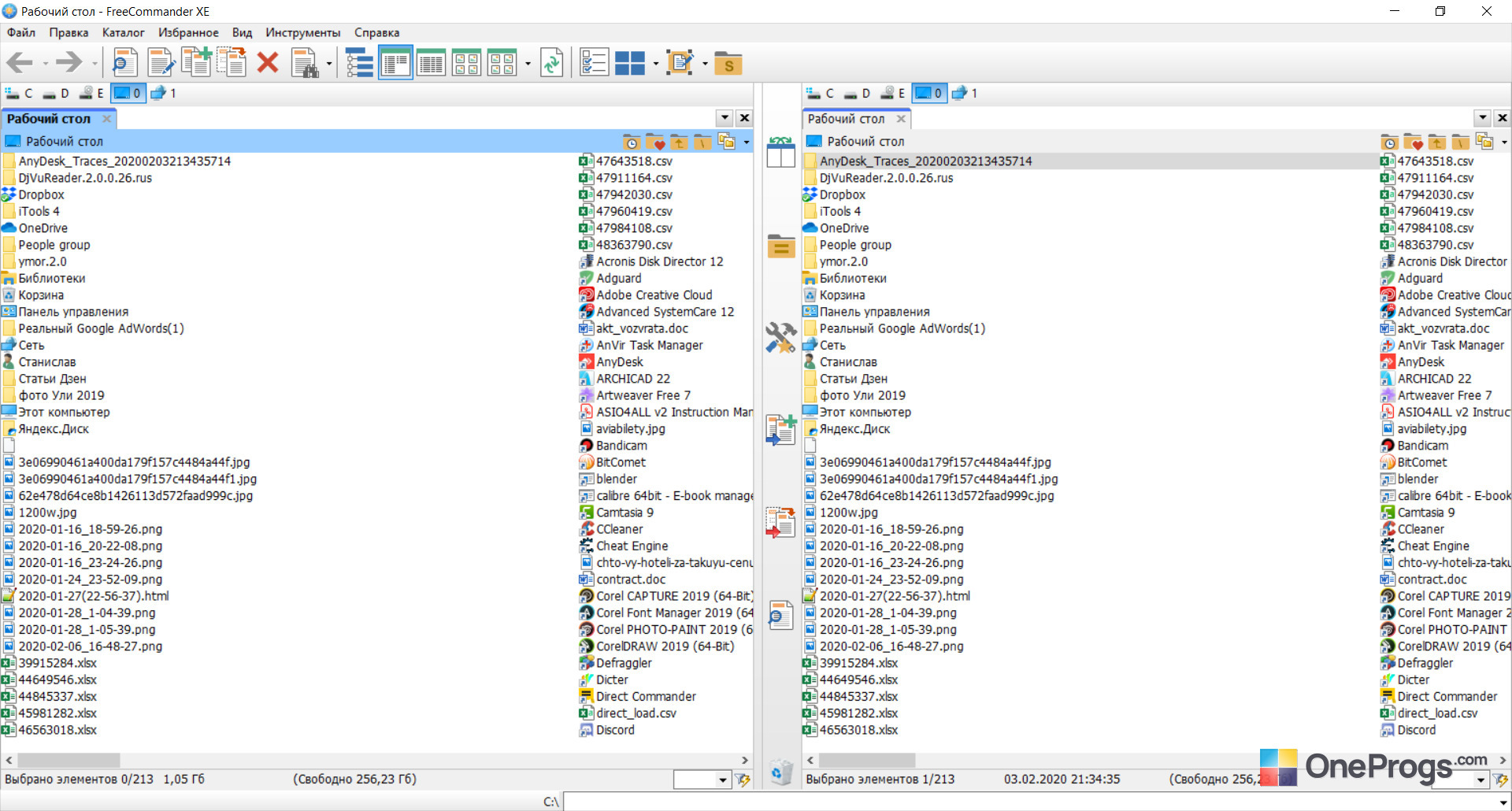This screenshot has height=811, width=1512.
Task: Open the Избранное menu
Action: pos(188,32)
